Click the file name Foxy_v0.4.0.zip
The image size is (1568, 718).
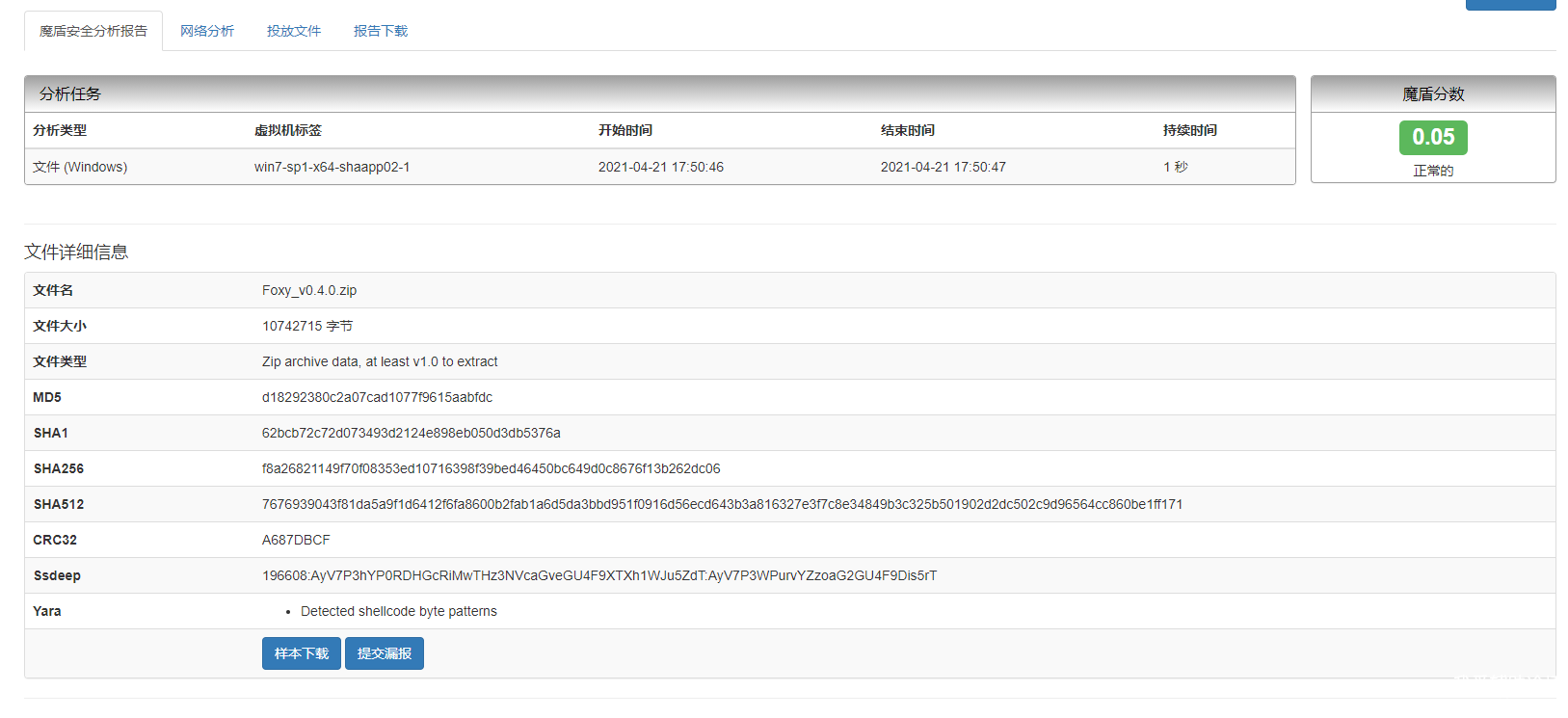pyautogui.click(x=309, y=290)
